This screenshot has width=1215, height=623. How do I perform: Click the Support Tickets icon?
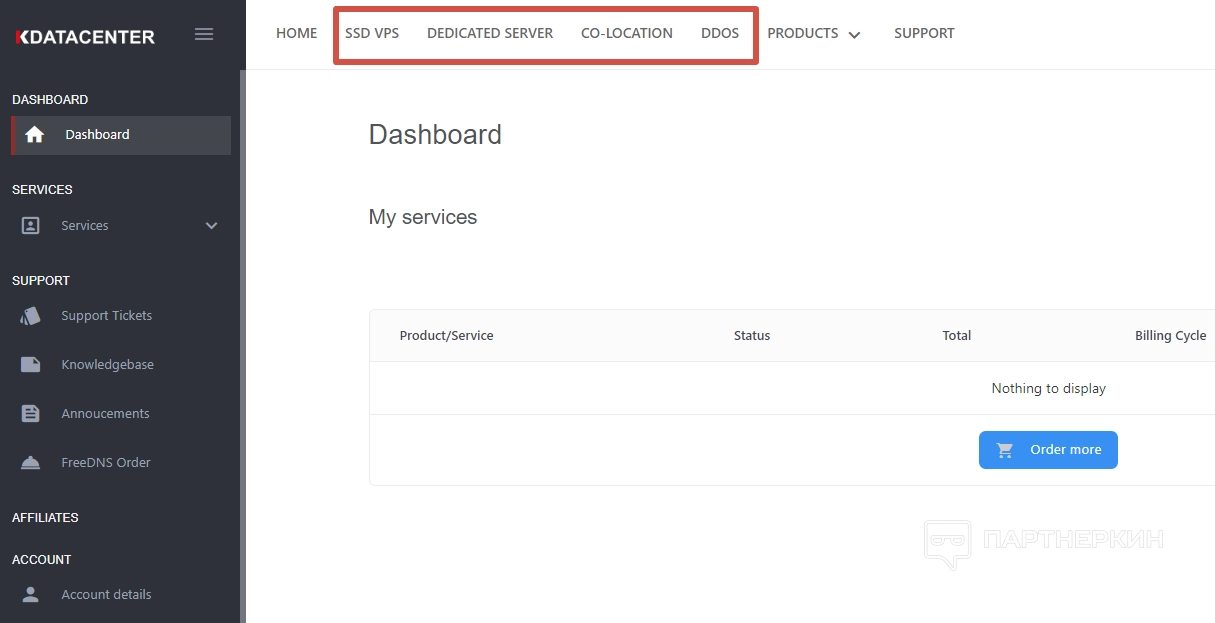[31, 316]
